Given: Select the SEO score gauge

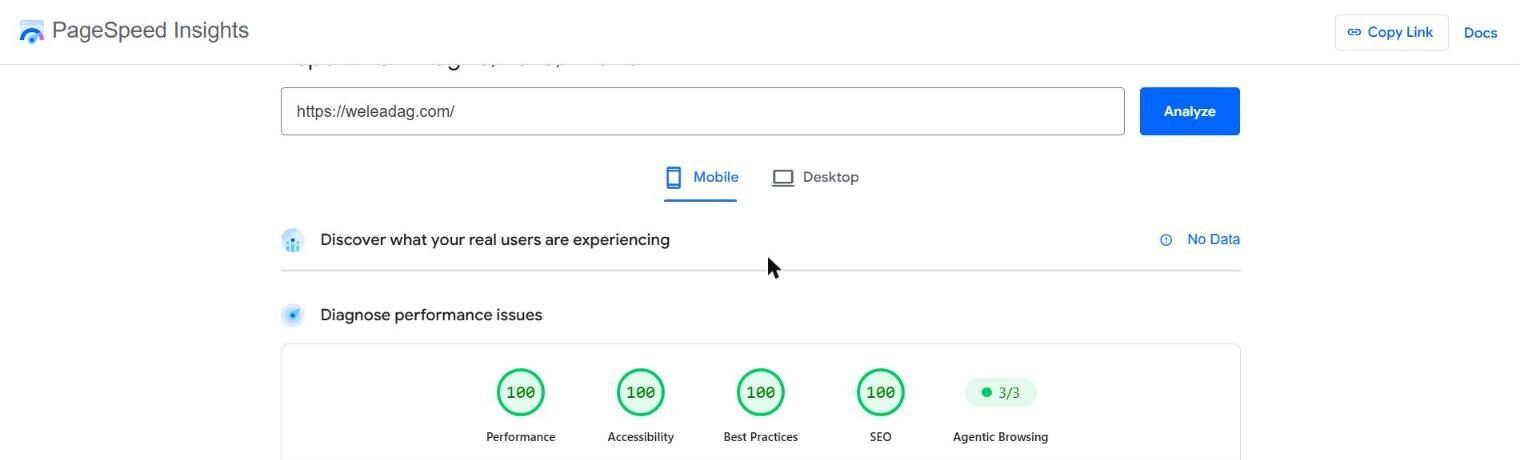Looking at the screenshot, I should [881, 392].
